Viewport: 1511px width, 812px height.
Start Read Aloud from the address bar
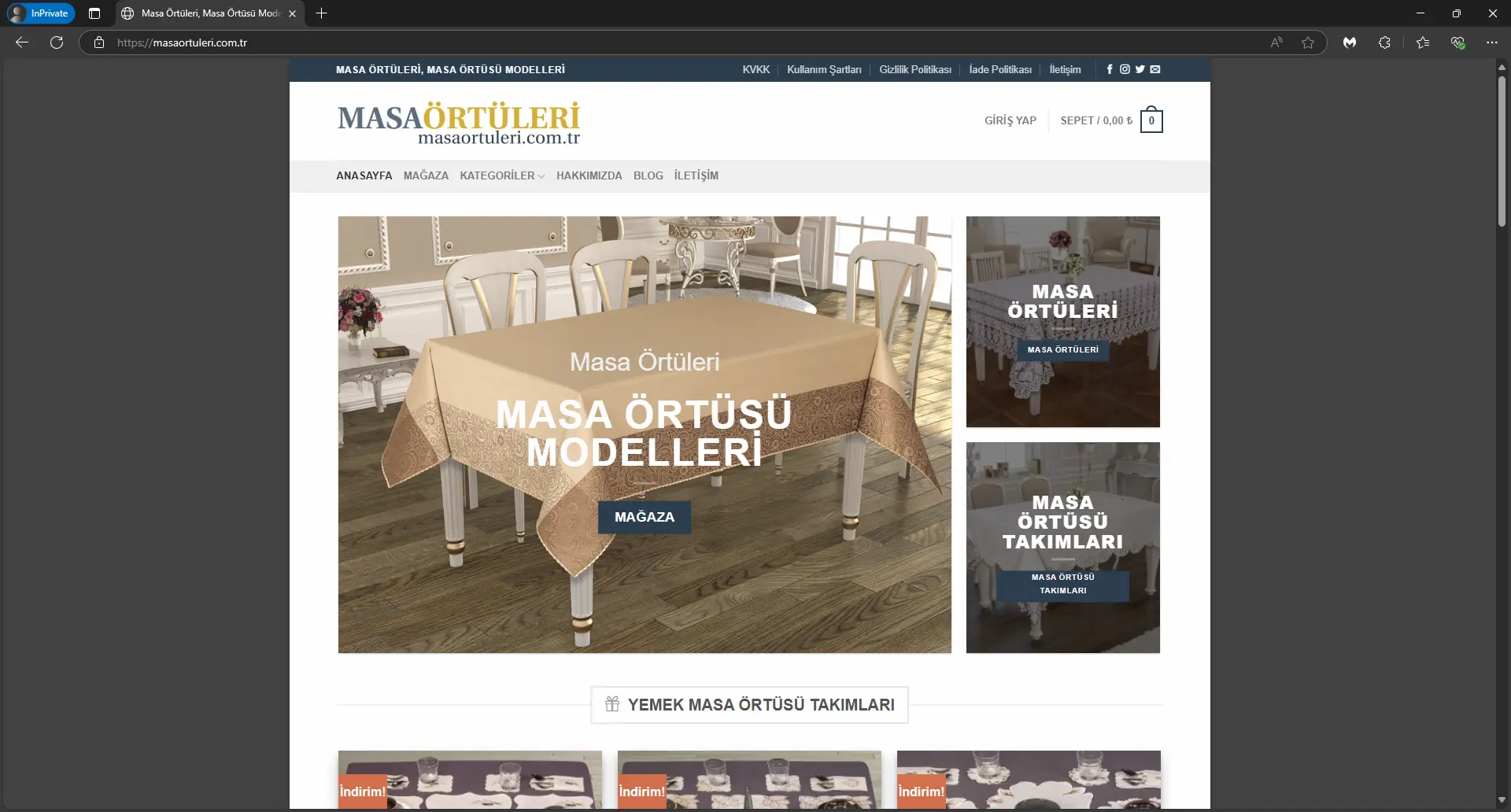(1276, 42)
